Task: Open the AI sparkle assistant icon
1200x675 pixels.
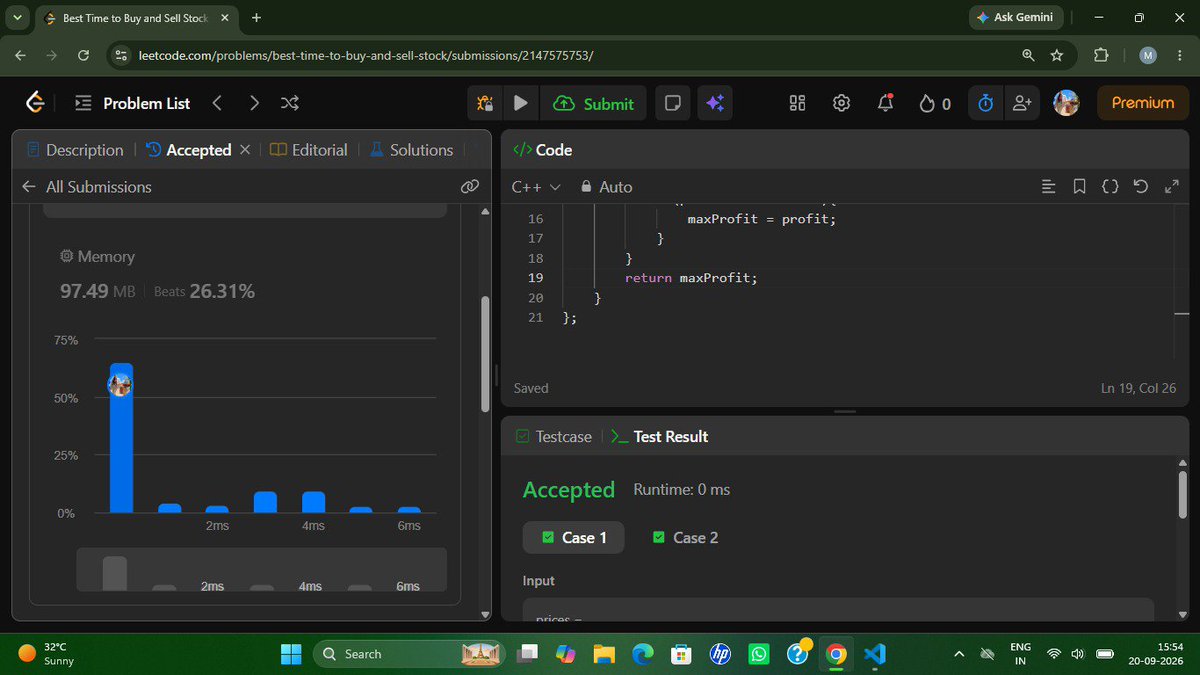Action: (714, 103)
